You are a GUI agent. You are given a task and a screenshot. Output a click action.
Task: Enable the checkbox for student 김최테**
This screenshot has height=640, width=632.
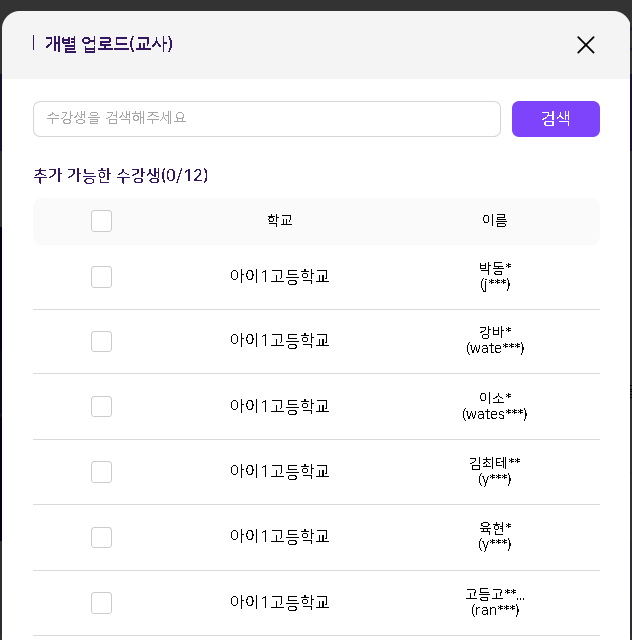(101, 472)
